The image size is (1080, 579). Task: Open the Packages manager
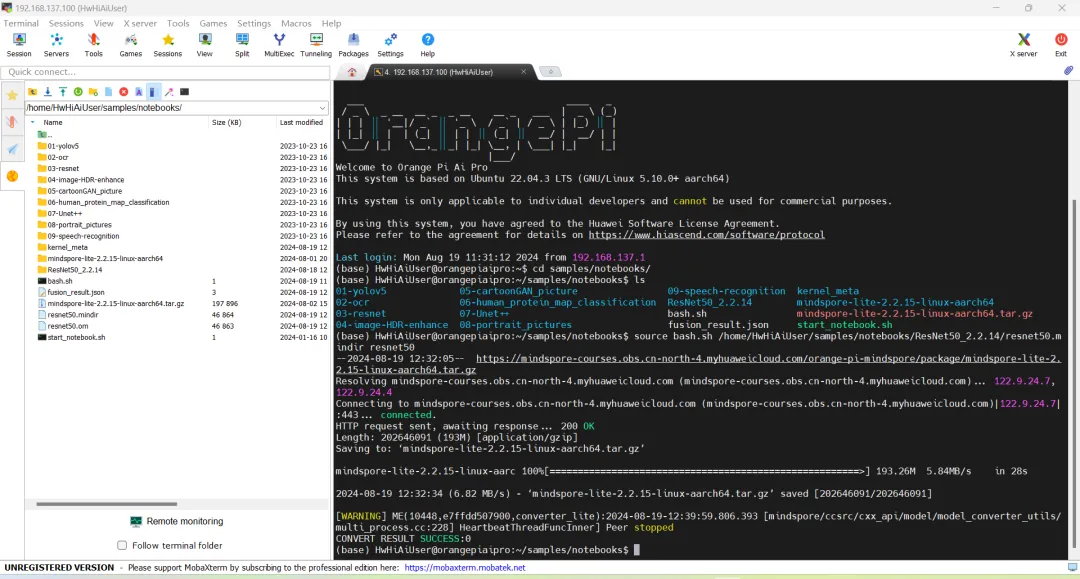point(353,44)
